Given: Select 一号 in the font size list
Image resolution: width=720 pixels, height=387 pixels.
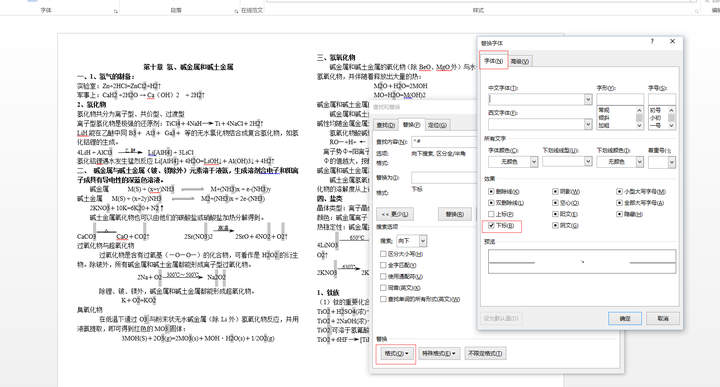Looking at the screenshot, I should tap(655, 125).
